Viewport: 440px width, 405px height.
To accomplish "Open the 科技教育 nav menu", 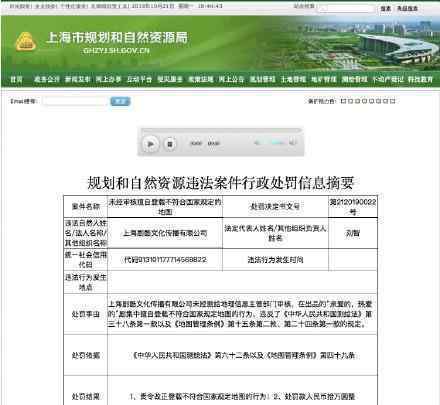I will (x=420, y=79).
